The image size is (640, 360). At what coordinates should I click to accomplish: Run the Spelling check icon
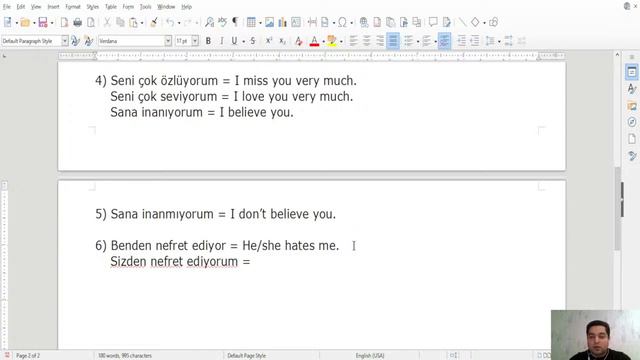pyautogui.click(x=222, y=22)
